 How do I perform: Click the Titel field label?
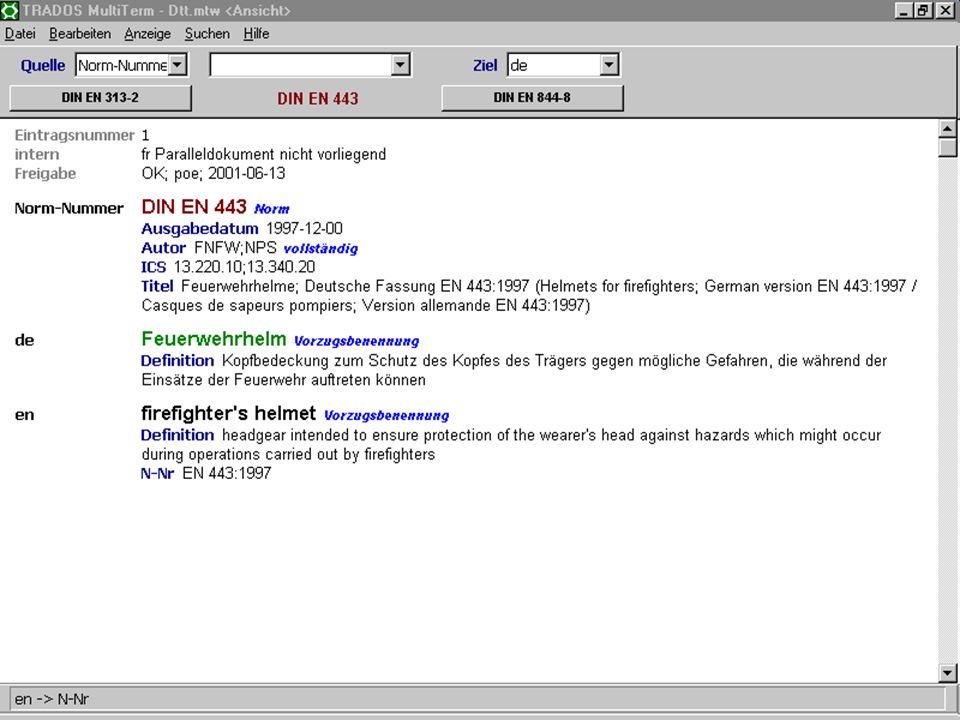tap(157, 286)
